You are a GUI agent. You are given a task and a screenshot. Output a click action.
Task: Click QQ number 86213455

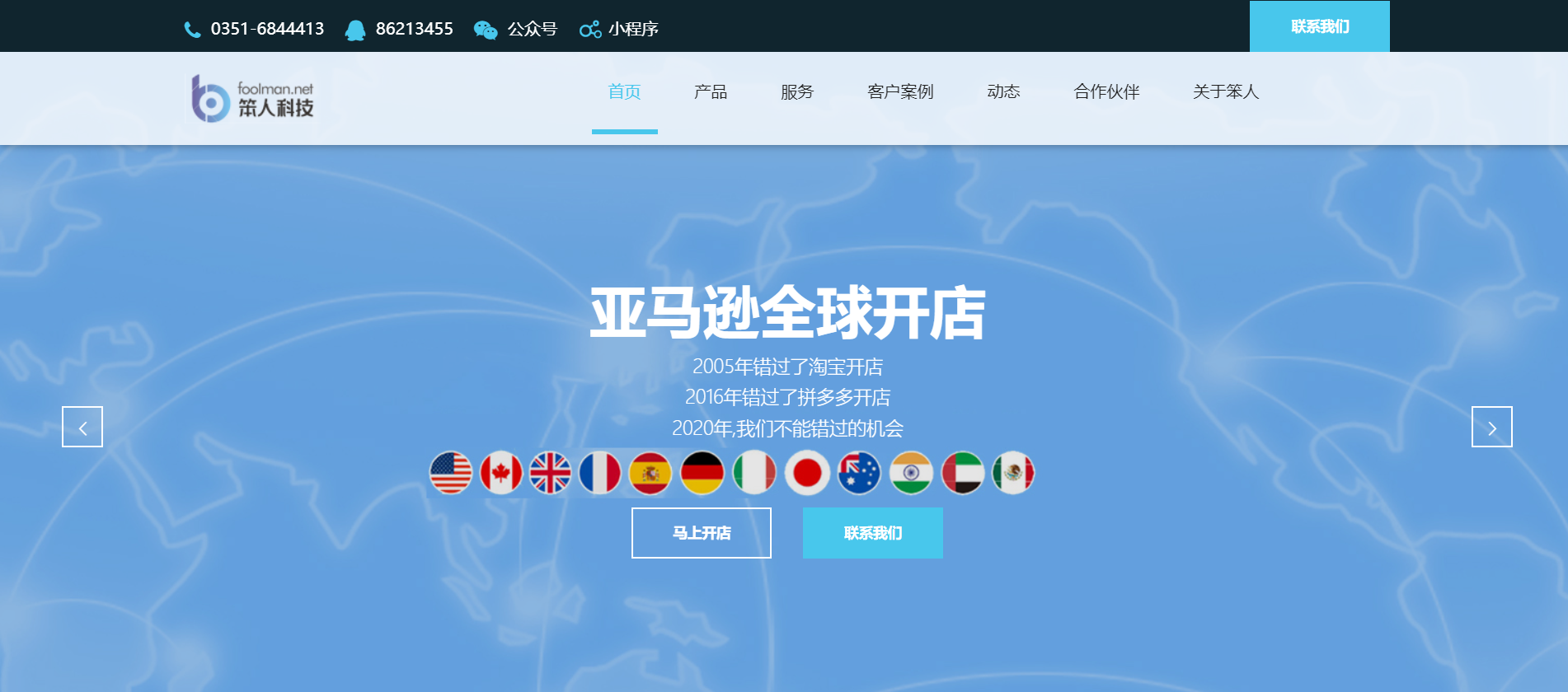click(x=415, y=29)
